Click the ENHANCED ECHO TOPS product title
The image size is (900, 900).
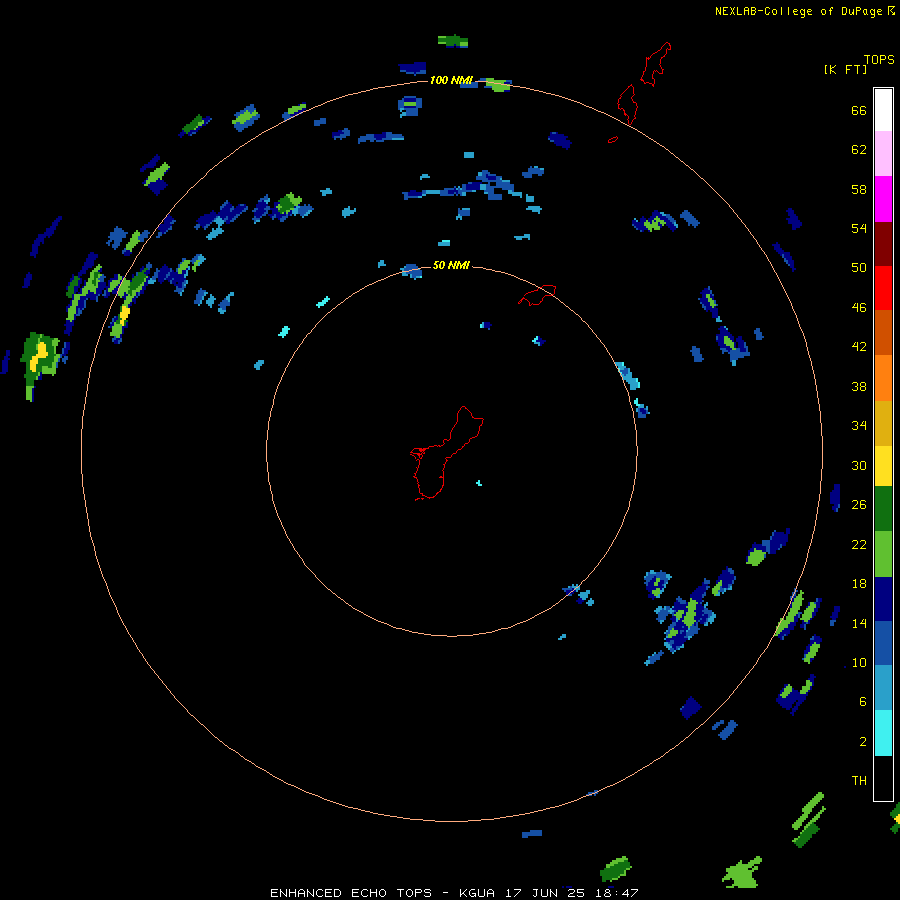[351, 893]
